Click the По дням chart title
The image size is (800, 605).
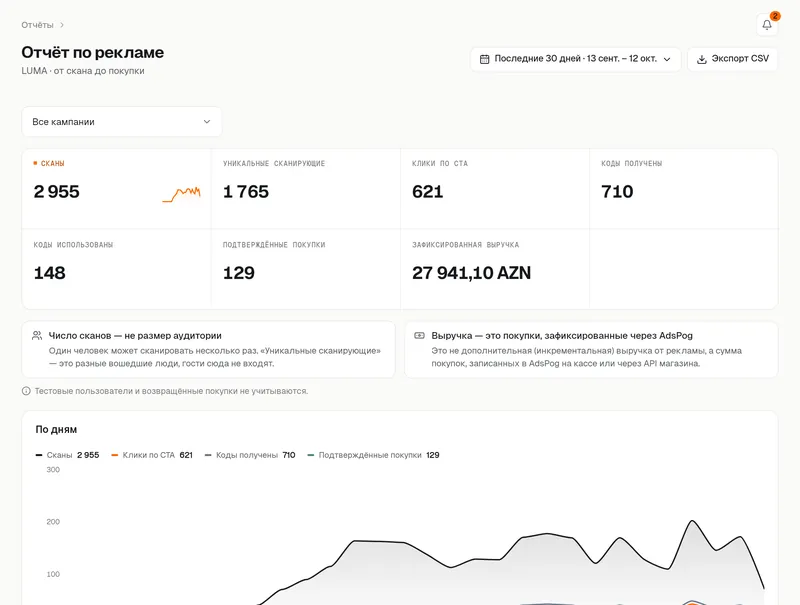(56, 430)
